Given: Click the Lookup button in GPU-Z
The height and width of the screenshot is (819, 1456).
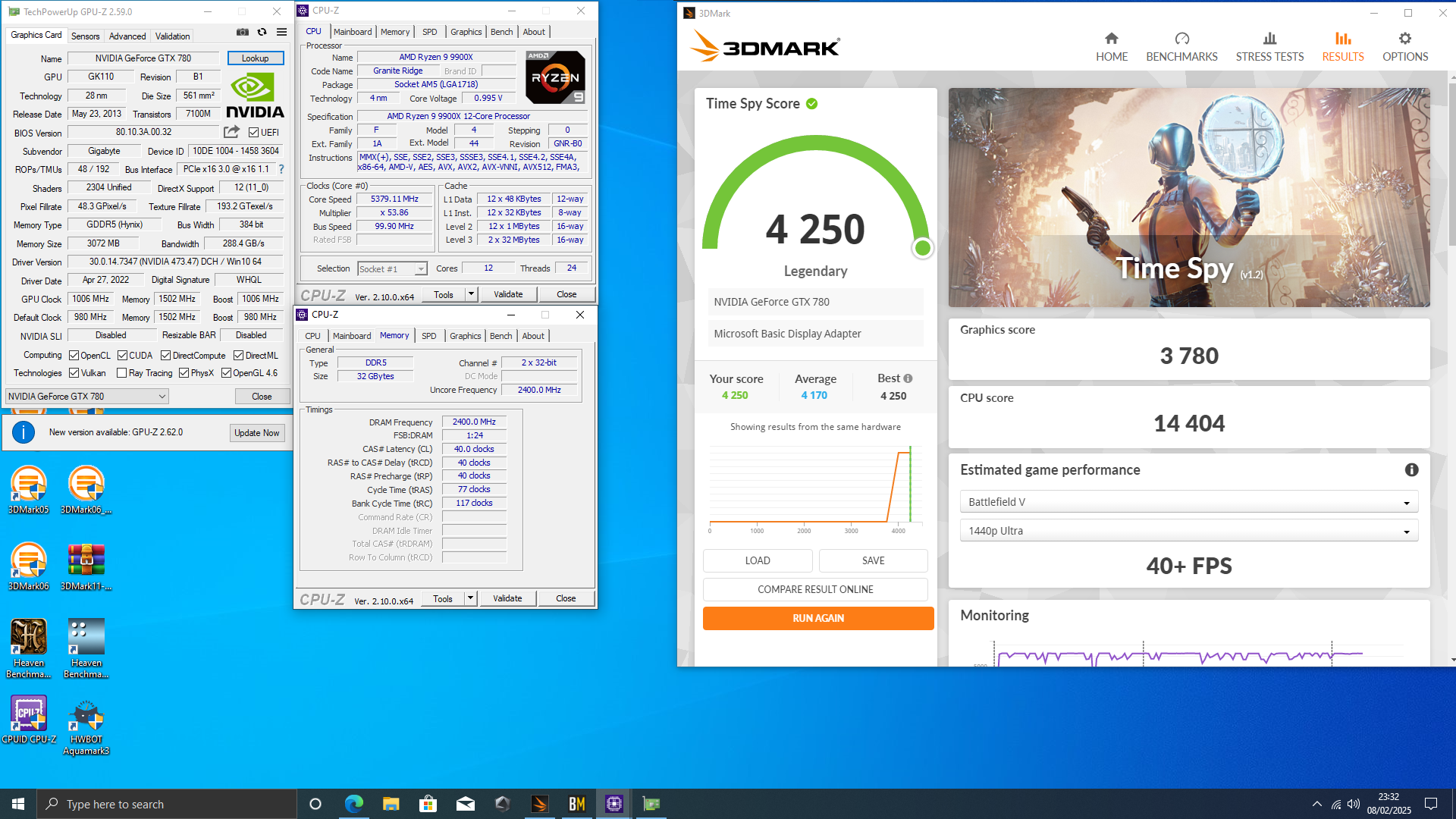Looking at the screenshot, I should [256, 58].
